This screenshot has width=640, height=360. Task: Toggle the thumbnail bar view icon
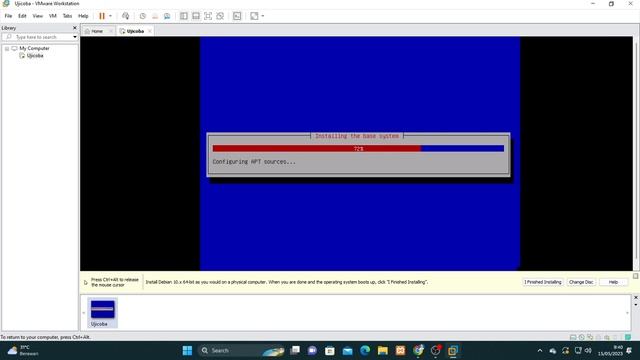pos(196,16)
